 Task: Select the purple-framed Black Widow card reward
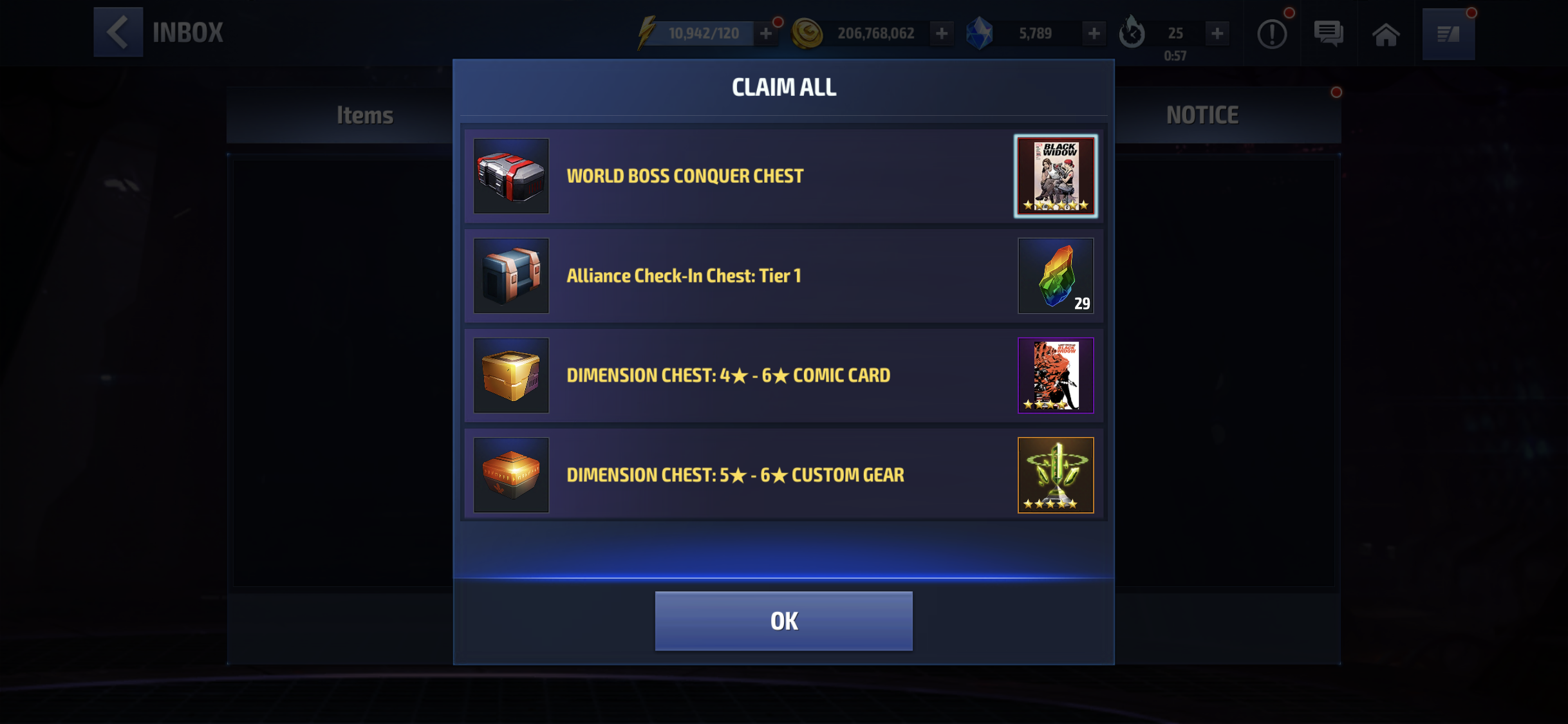[1056, 375]
